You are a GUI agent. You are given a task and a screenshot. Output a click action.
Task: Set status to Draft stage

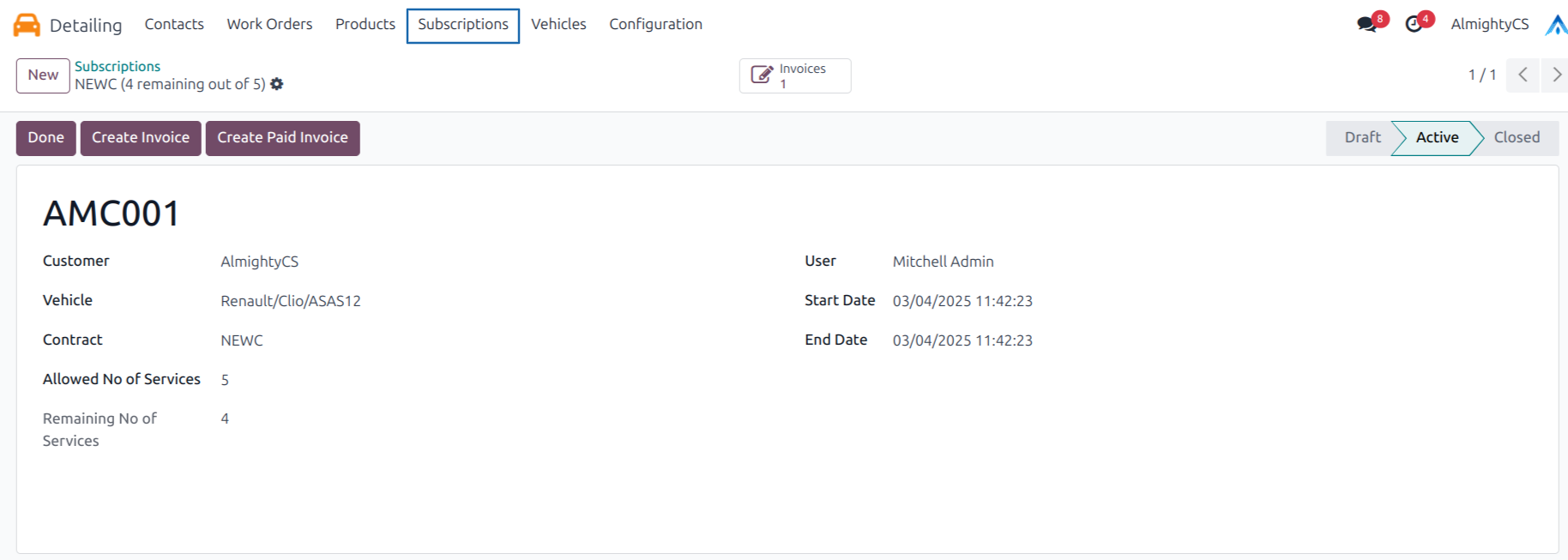pyautogui.click(x=1362, y=137)
